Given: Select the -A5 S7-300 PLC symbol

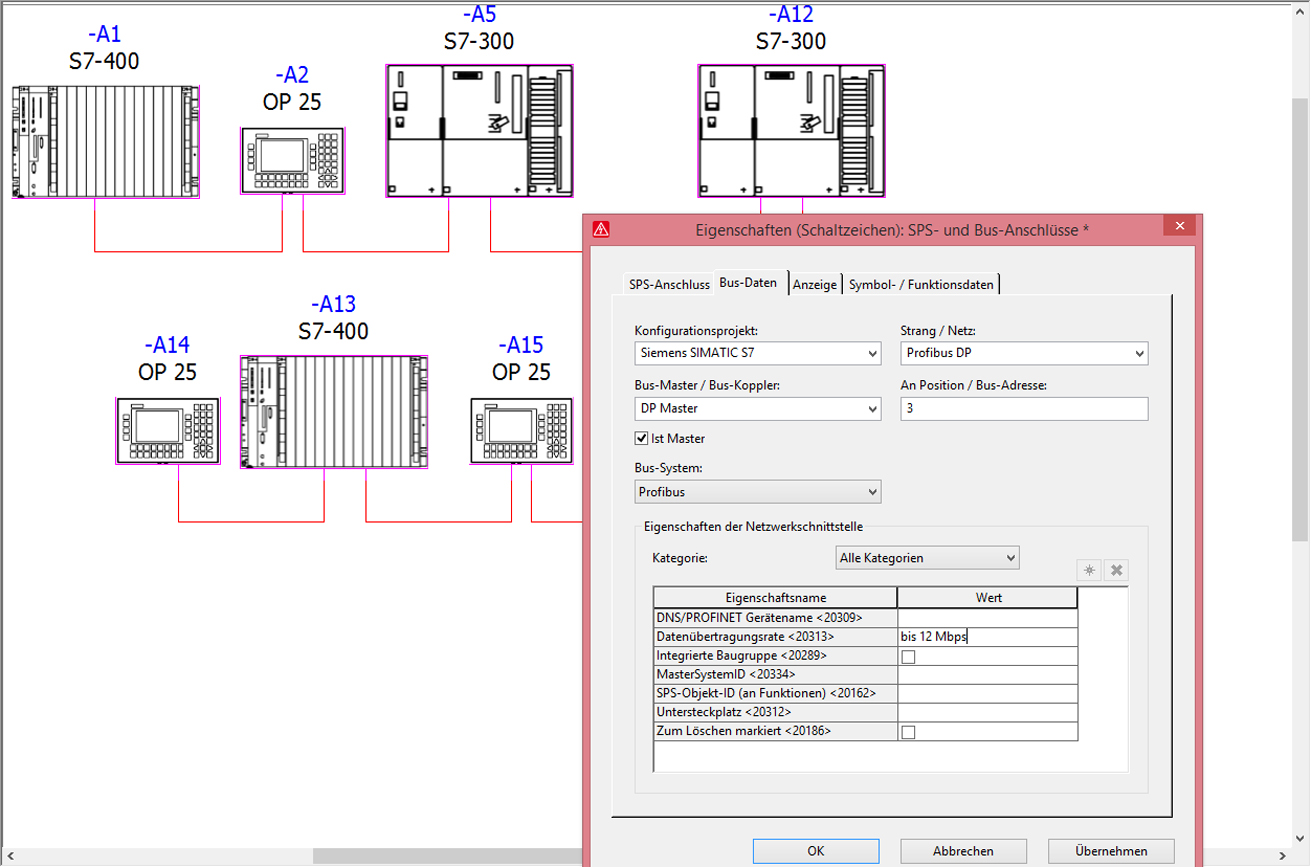Looking at the screenshot, I should [479, 131].
